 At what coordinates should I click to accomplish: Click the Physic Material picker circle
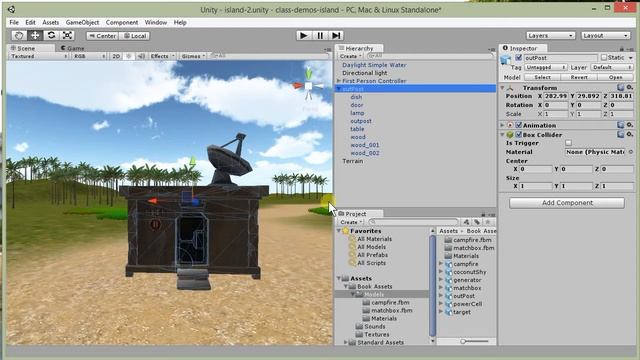pyautogui.click(x=631, y=152)
